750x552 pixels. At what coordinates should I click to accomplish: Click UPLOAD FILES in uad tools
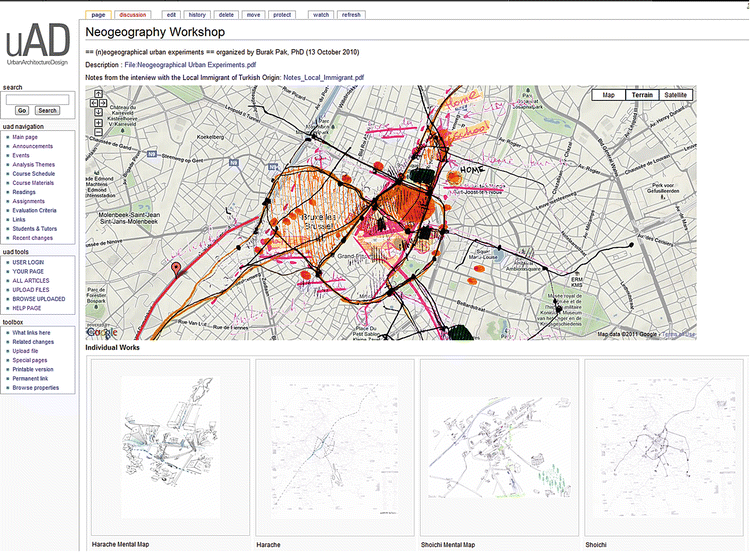(x=31, y=290)
